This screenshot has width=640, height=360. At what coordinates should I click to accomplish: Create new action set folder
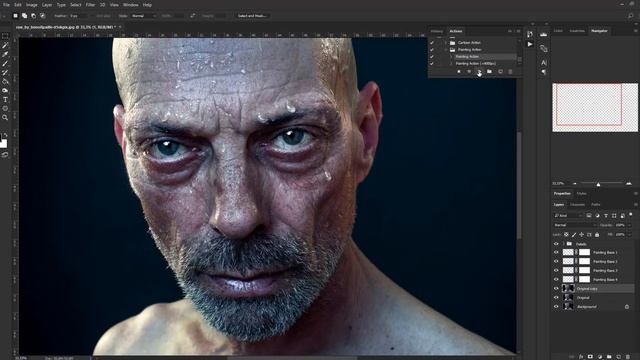[x=489, y=72]
